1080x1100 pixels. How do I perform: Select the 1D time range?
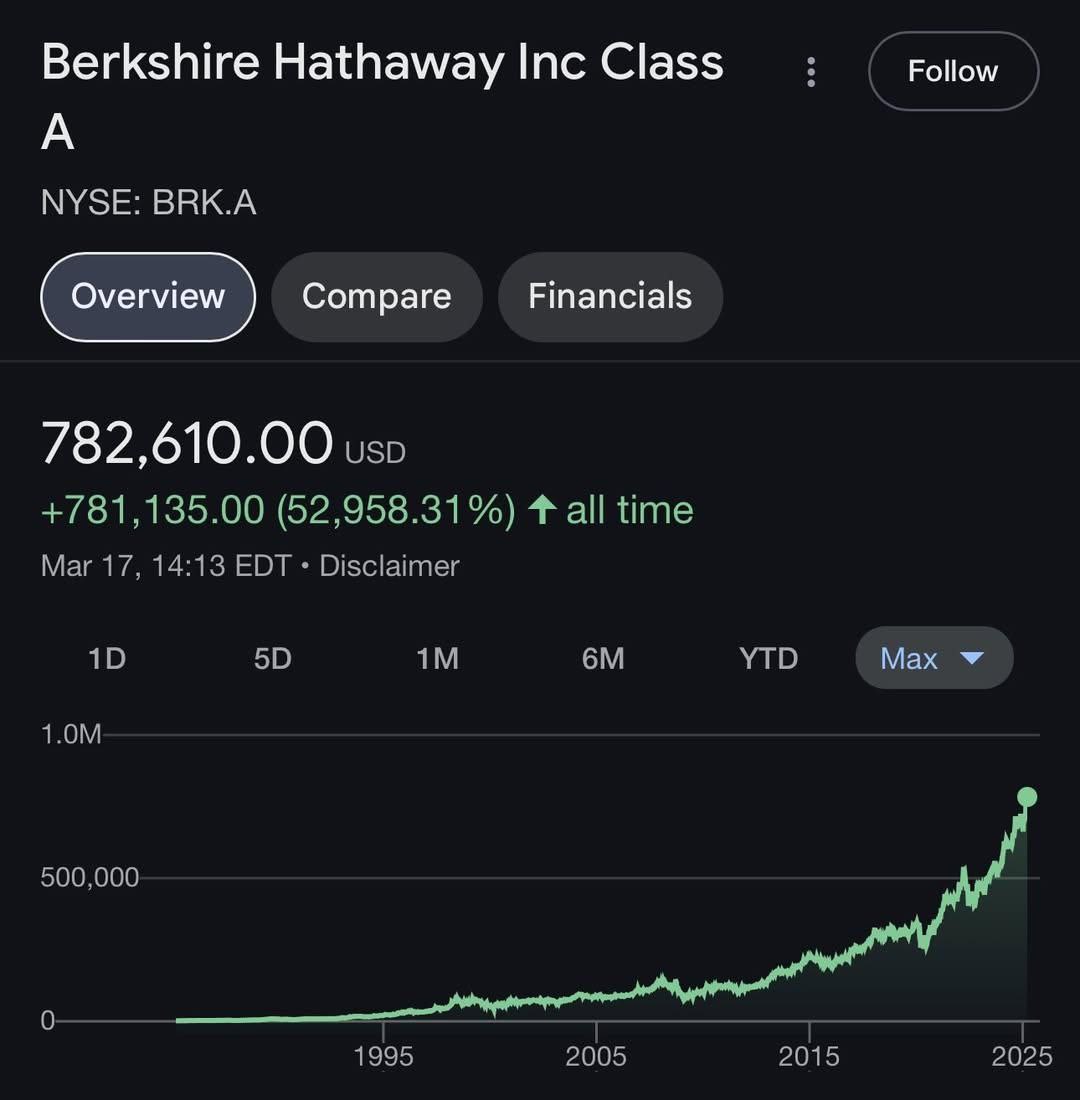(107, 659)
